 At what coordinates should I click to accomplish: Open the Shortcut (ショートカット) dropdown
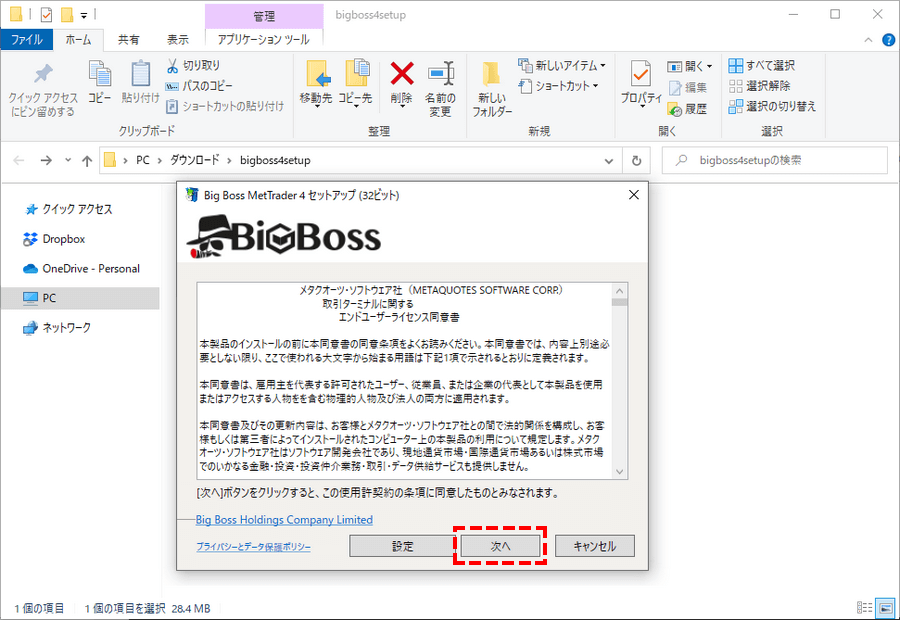(x=558, y=86)
